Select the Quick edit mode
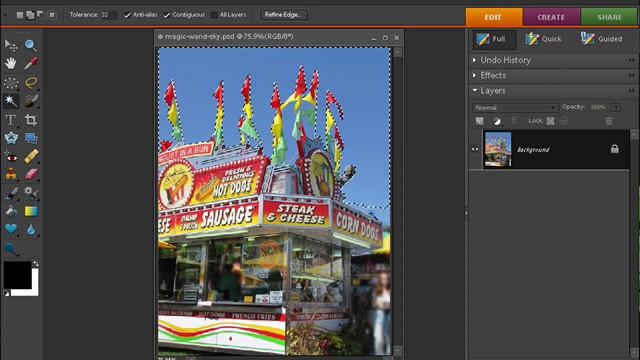The image size is (640, 360). [x=543, y=39]
